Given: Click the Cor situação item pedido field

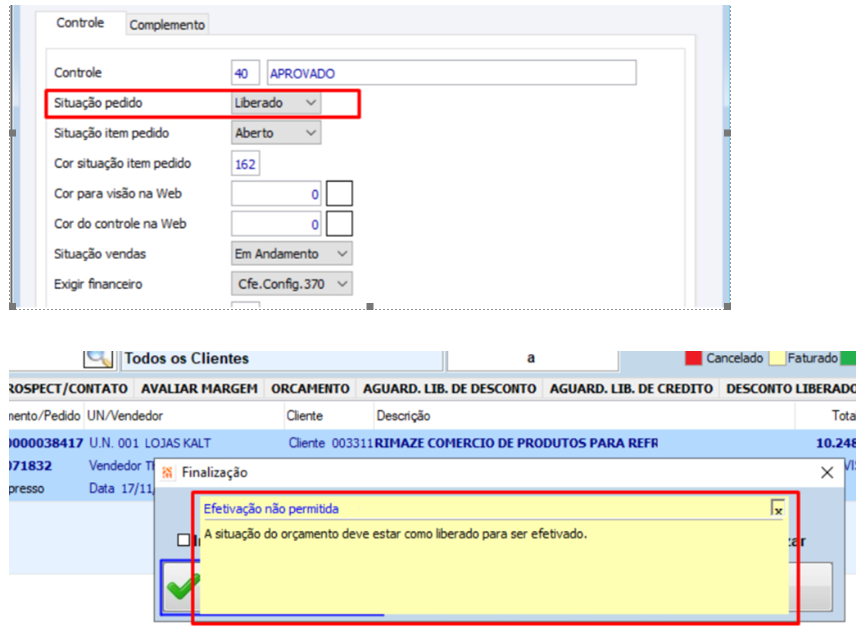Looking at the screenshot, I should tap(245, 164).
